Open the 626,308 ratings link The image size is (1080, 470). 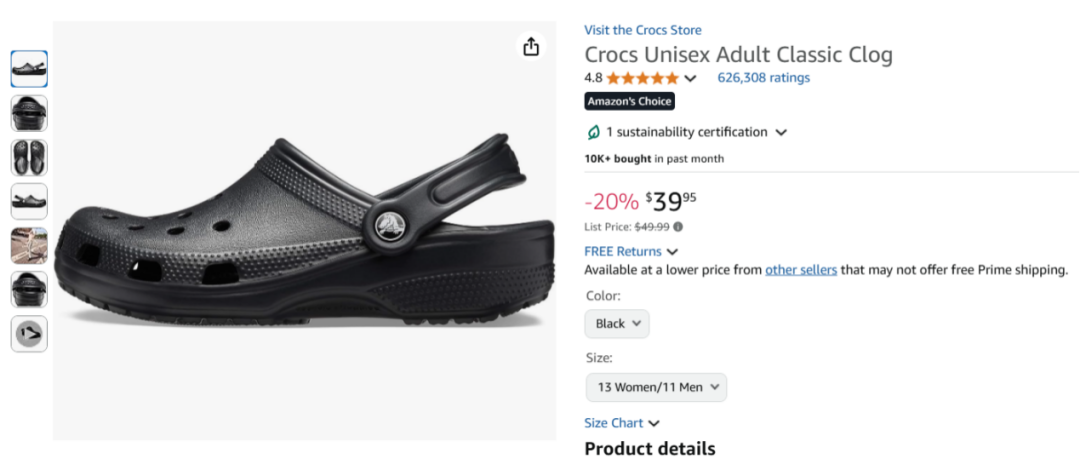tap(764, 78)
